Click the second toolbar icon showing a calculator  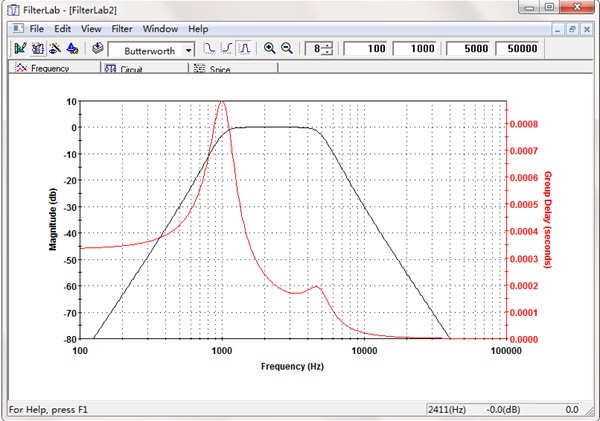tap(38, 48)
